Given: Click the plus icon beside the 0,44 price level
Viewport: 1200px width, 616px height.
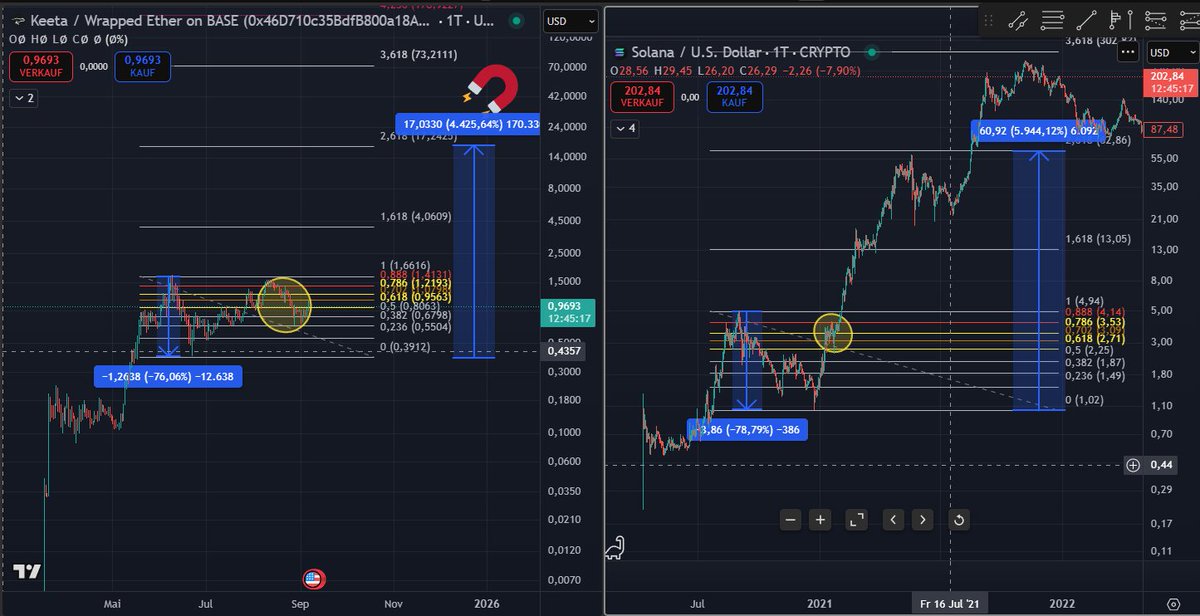Looking at the screenshot, I should point(1135,464).
